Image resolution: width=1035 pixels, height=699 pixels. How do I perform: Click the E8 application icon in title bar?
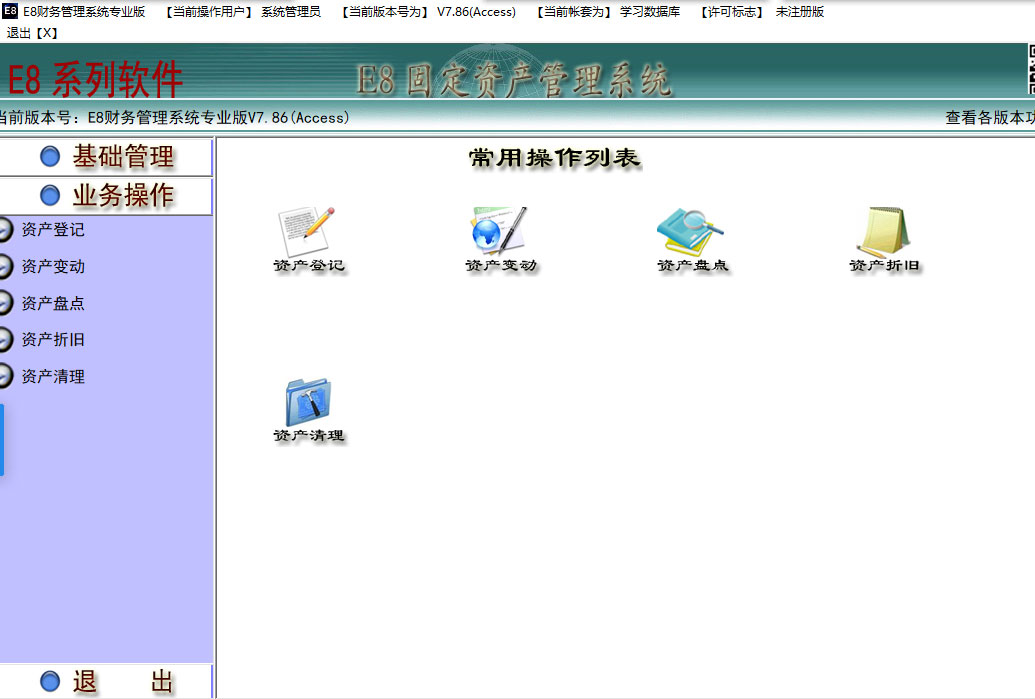10,11
